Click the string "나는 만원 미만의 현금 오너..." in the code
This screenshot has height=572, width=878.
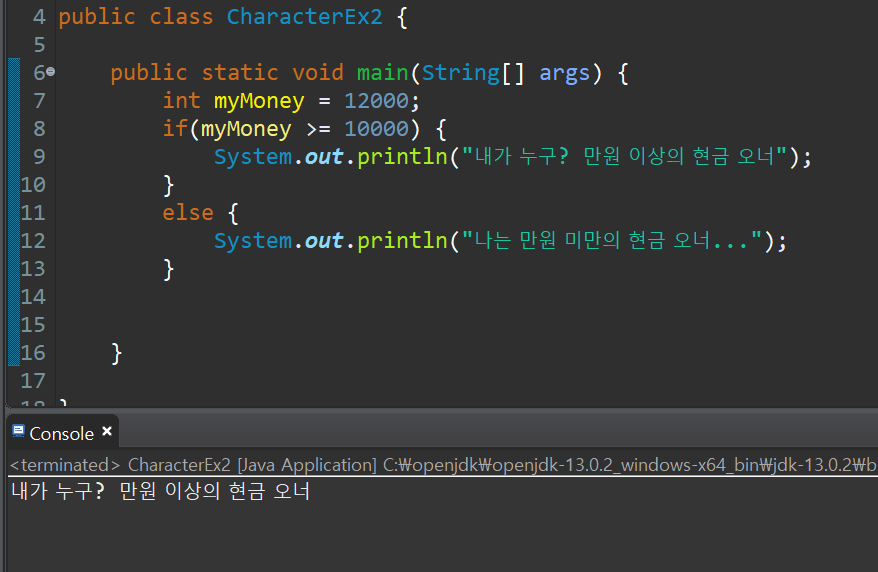click(612, 240)
